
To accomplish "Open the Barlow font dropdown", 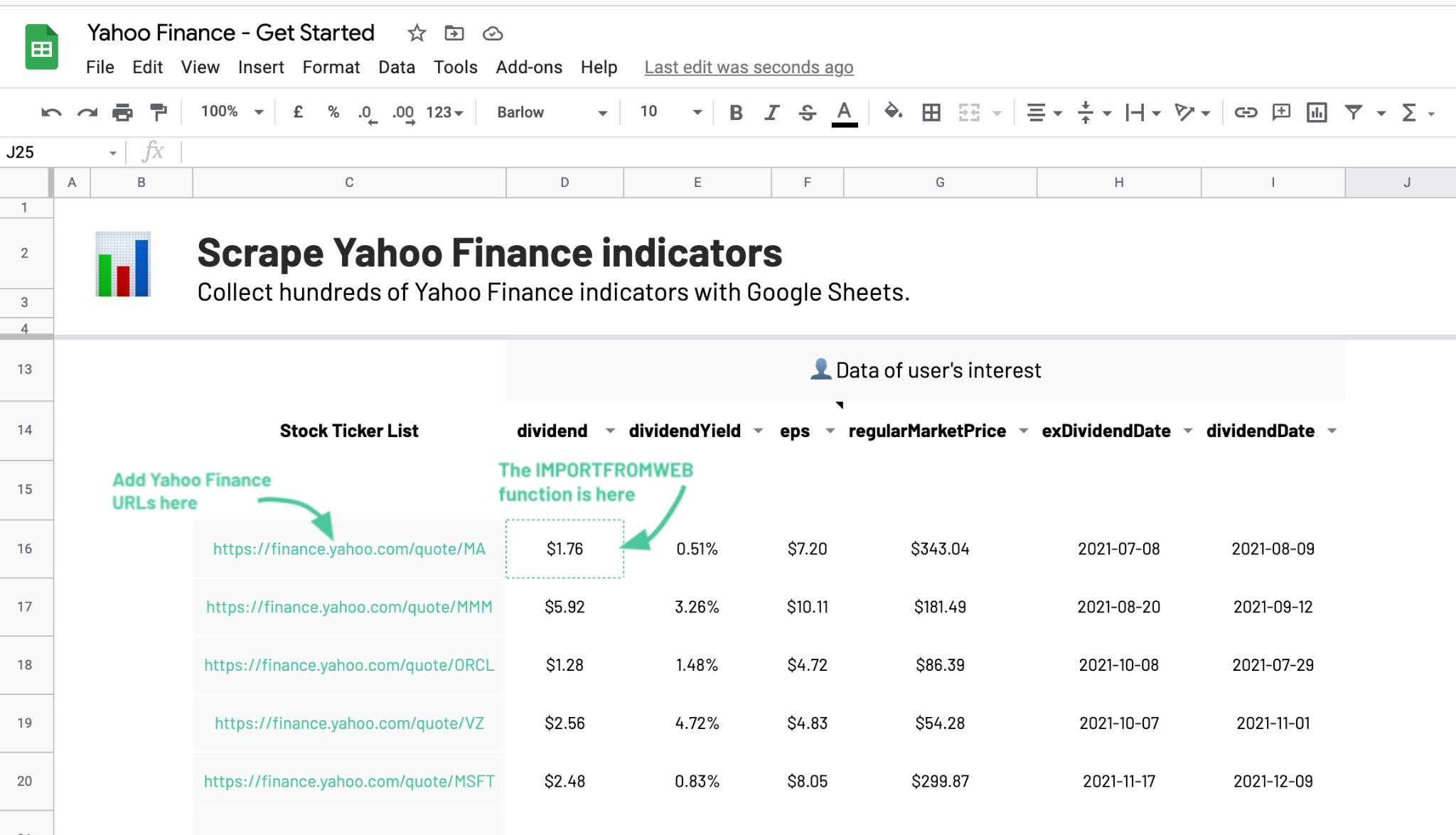I will click(552, 112).
